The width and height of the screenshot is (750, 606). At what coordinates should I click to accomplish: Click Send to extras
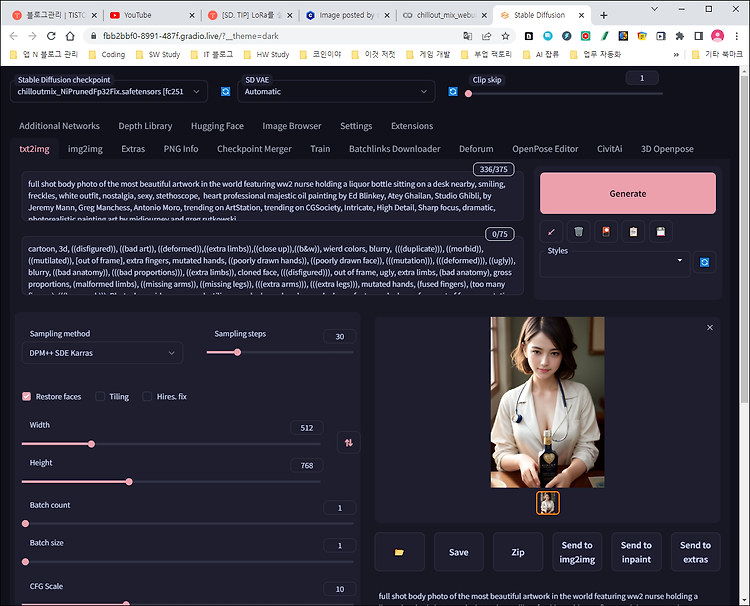tap(695, 552)
